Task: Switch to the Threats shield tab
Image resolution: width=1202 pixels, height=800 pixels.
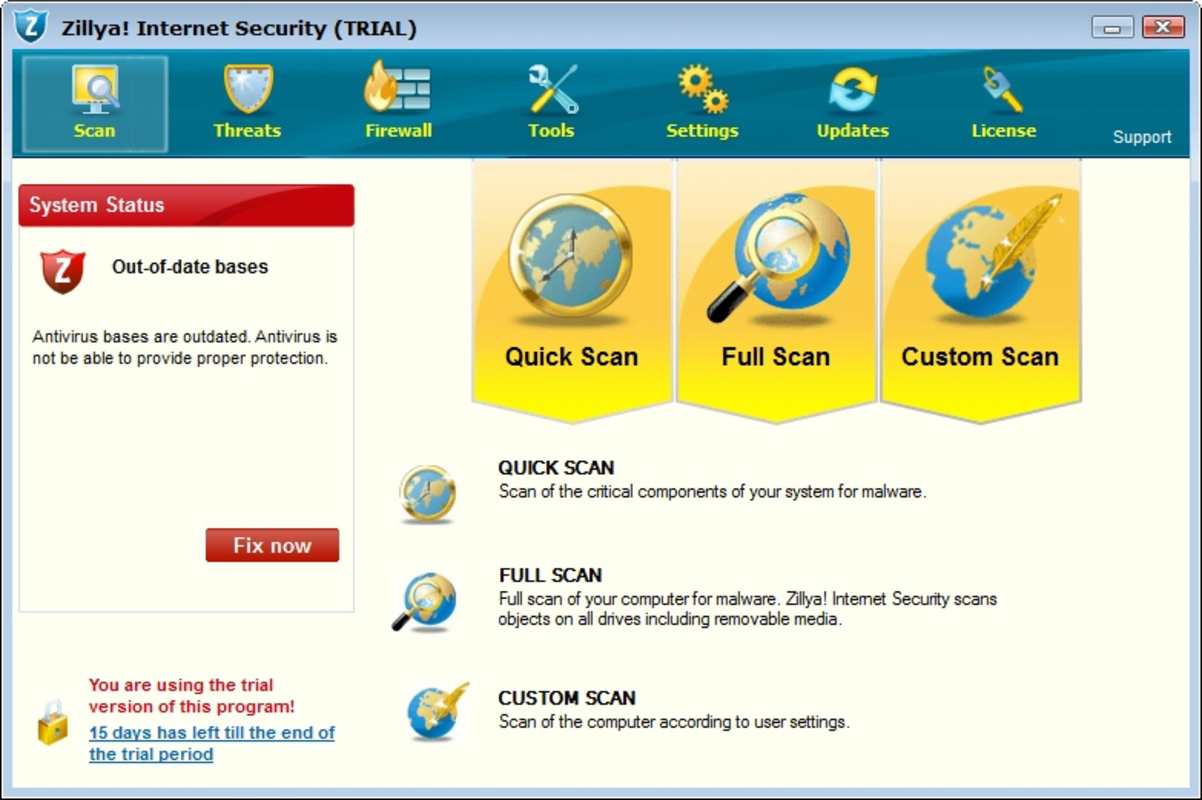Action: (x=247, y=104)
